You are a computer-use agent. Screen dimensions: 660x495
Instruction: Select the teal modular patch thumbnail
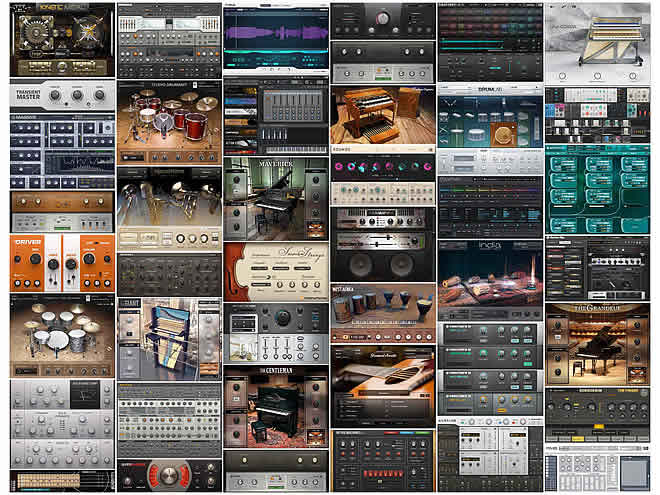point(597,189)
